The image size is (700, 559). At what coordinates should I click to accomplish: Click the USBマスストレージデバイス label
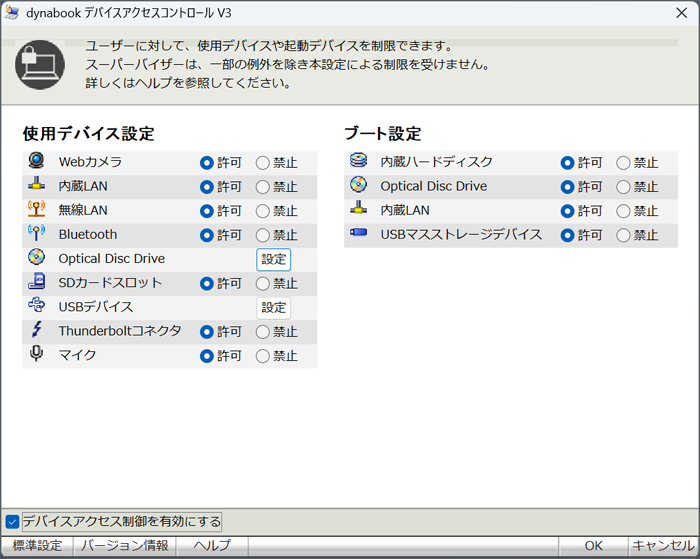pos(461,234)
